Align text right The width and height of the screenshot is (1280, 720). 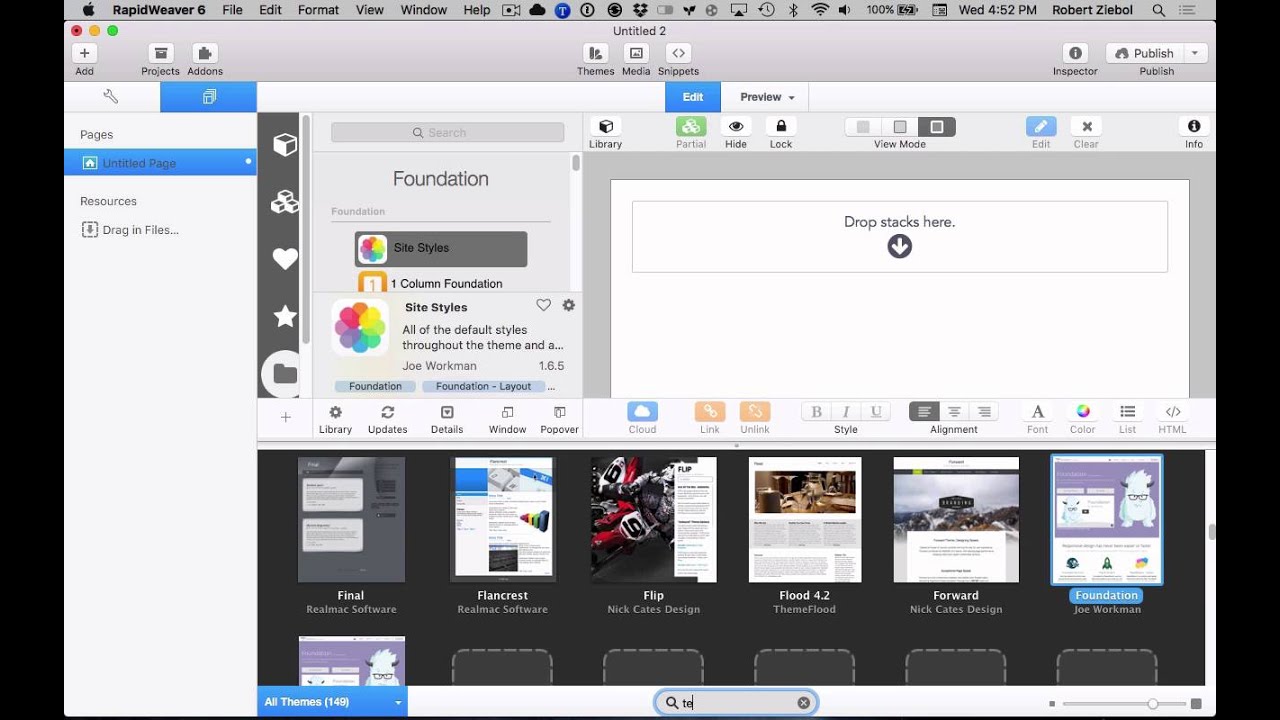click(x=984, y=411)
